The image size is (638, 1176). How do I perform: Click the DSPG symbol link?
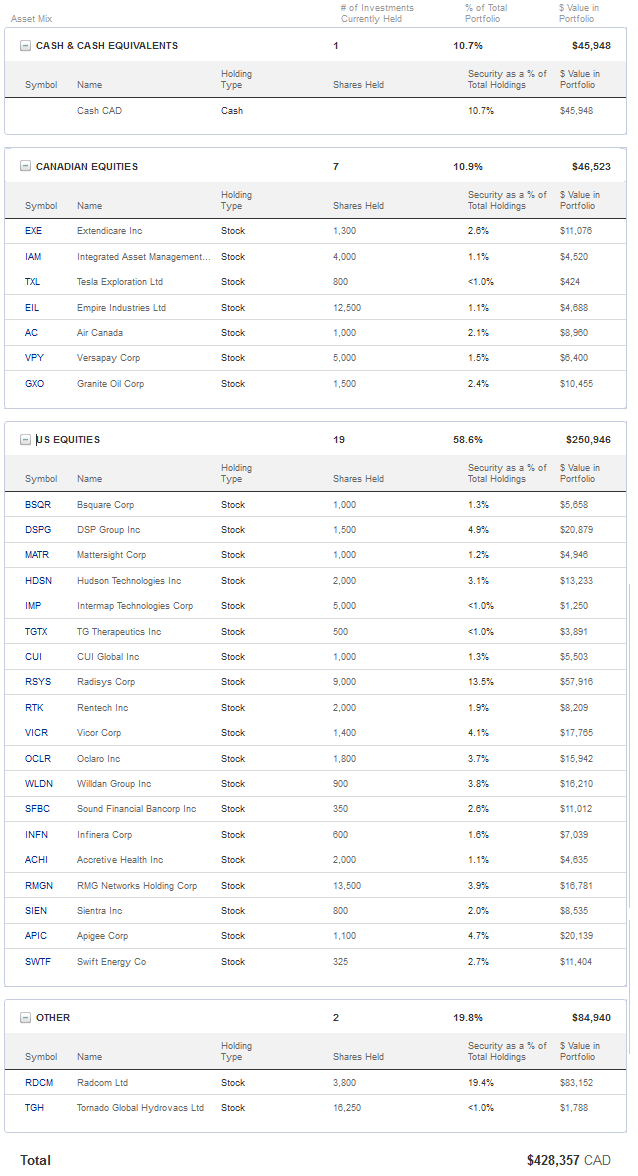point(37,530)
